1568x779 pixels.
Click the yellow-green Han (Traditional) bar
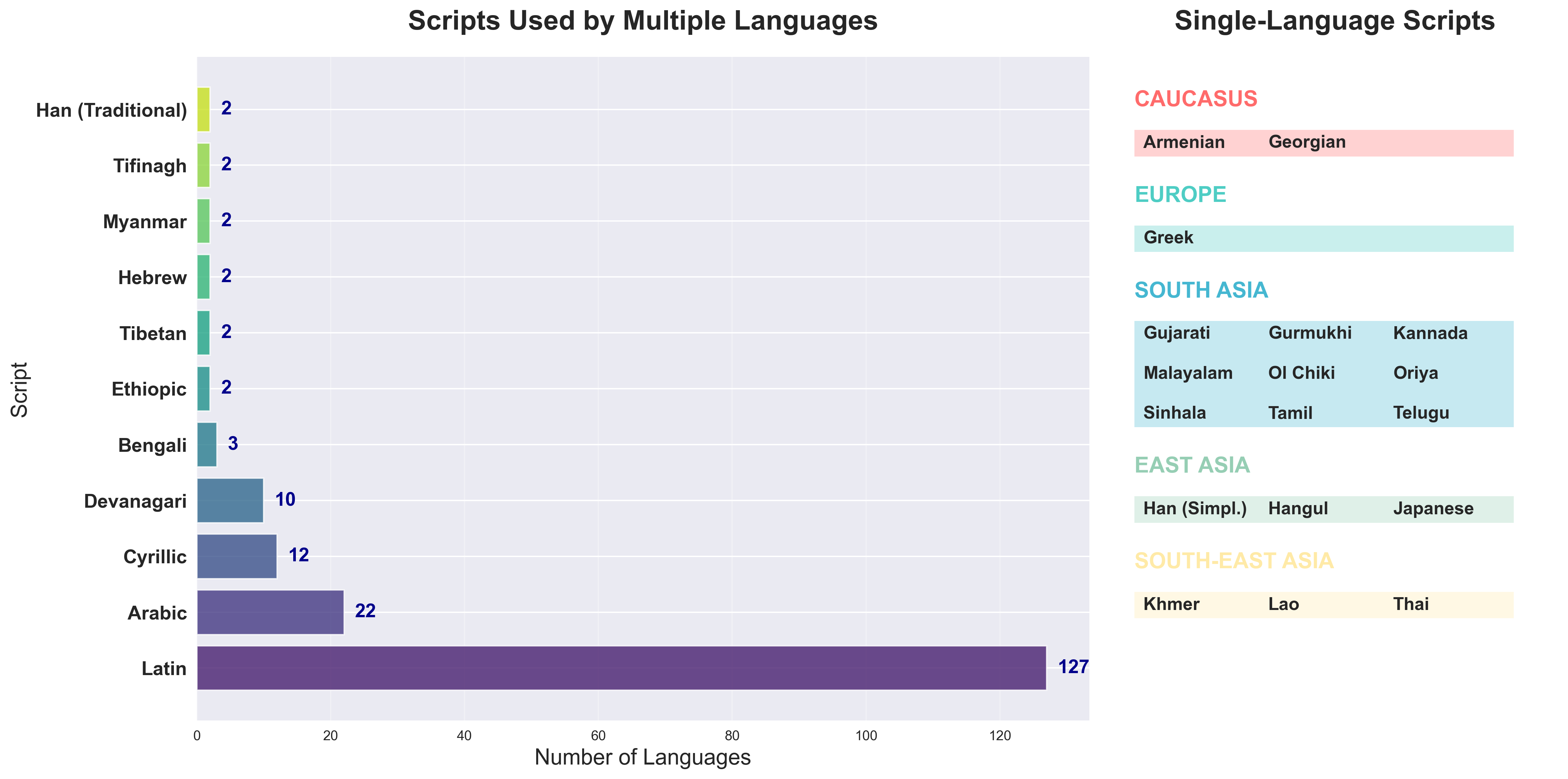[203, 110]
